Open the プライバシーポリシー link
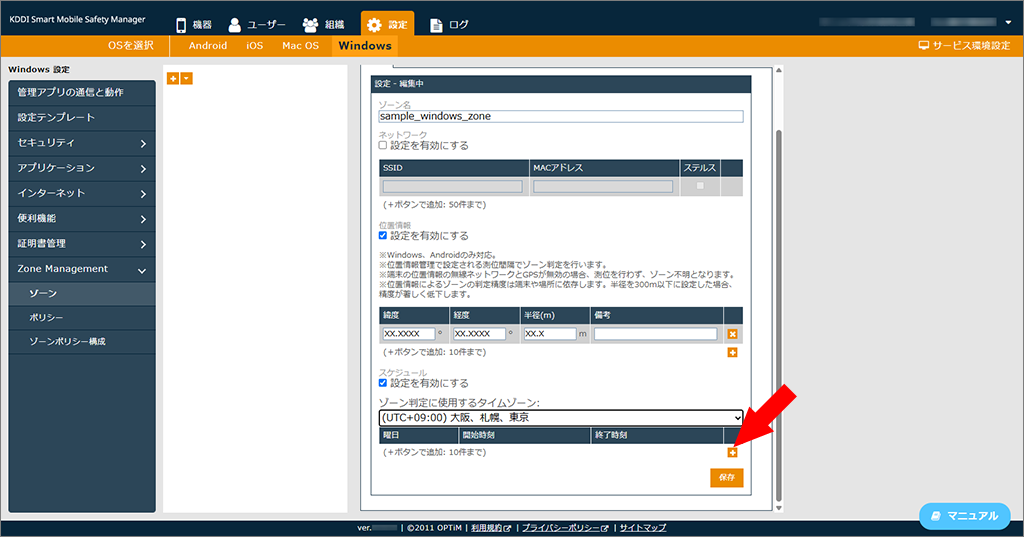Screen dimensions: 1024x537 pos(565,528)
